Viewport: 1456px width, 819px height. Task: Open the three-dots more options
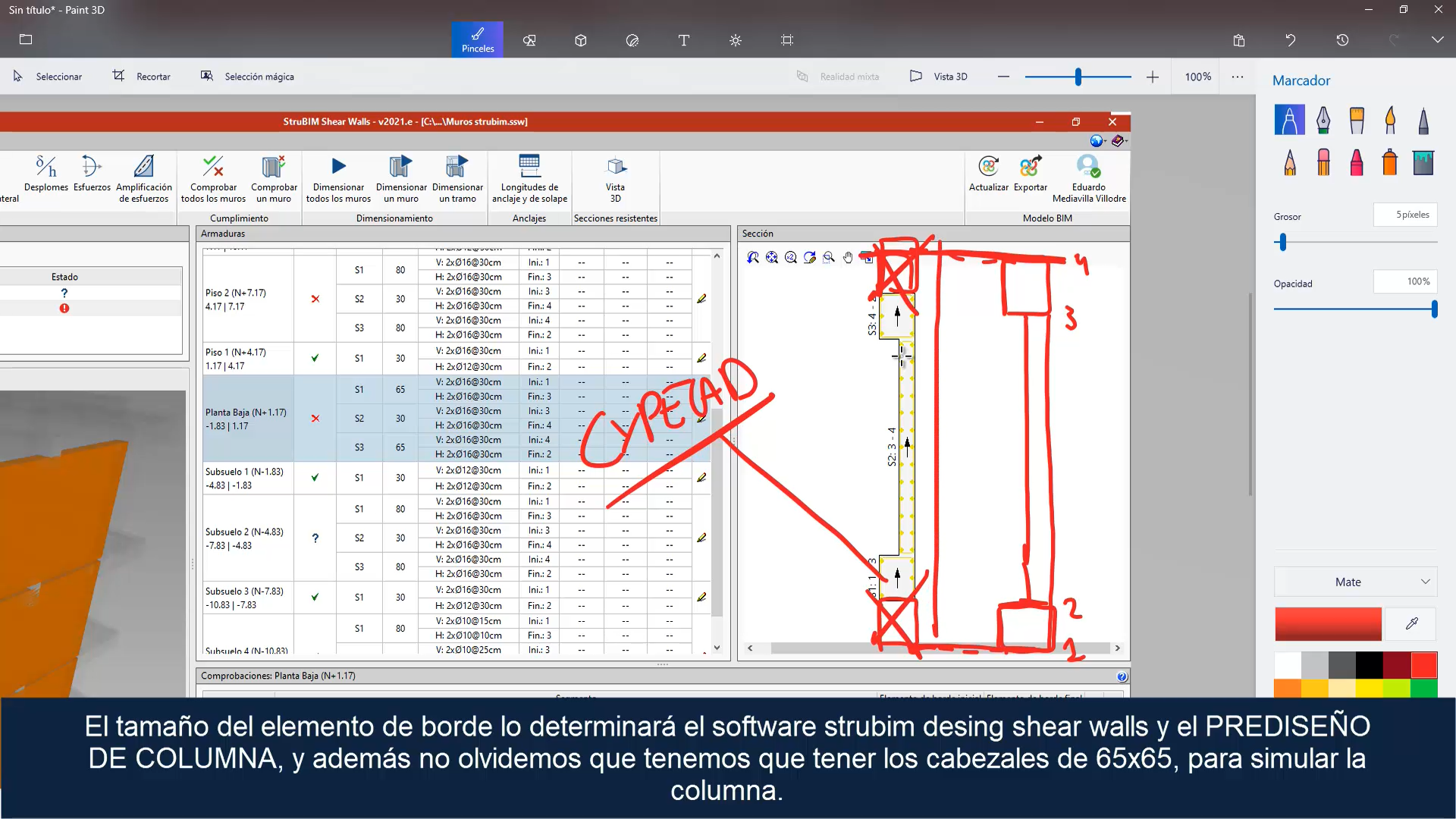(x=1238, y=77)
